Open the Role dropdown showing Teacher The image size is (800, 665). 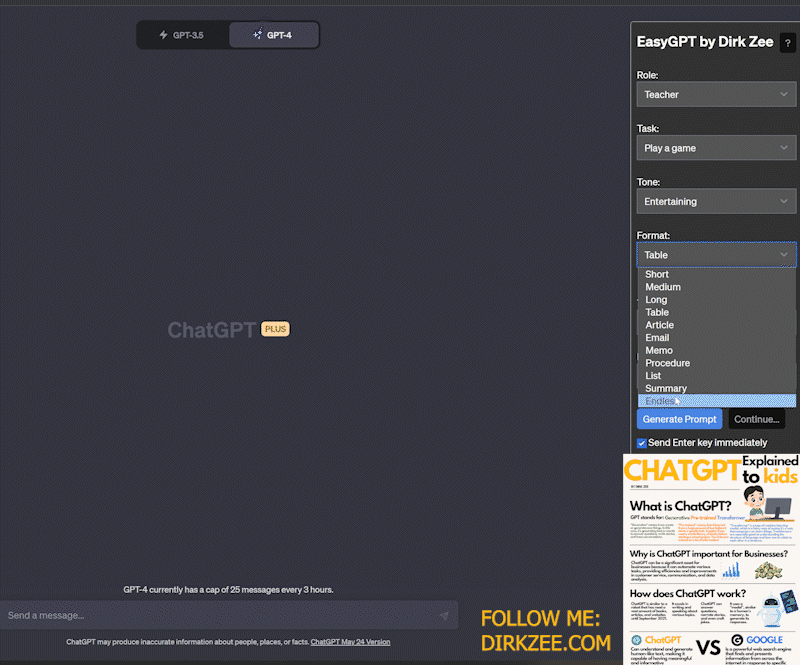(x=716, y=94)
